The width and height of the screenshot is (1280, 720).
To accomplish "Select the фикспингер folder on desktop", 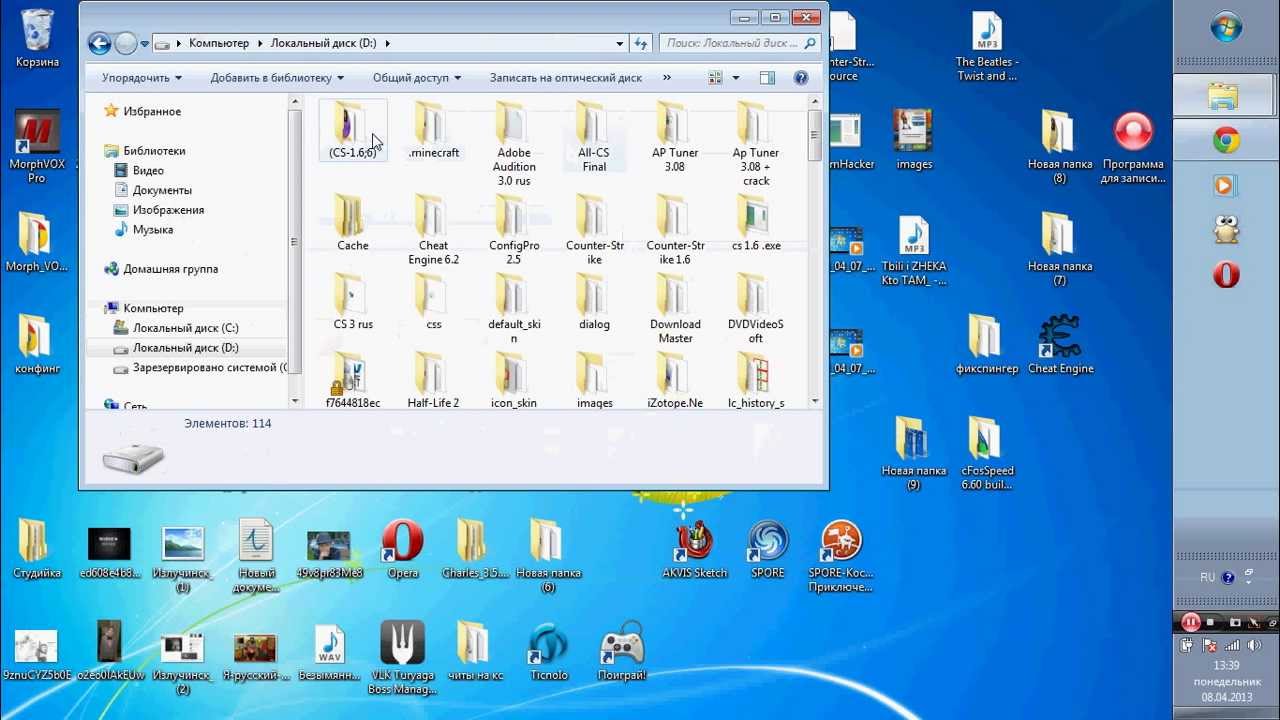I will tap(986, 345).
